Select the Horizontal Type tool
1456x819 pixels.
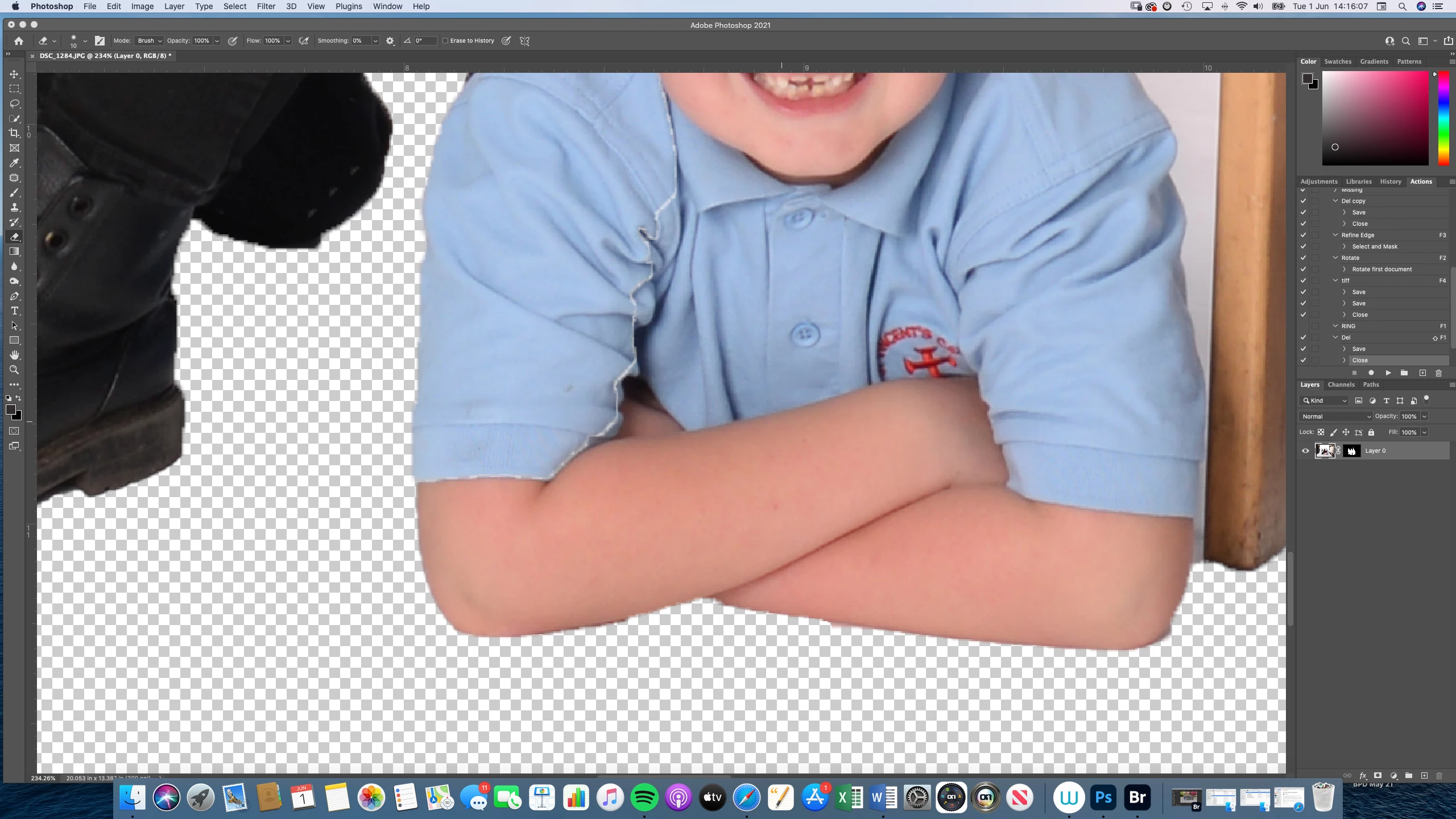click(x=14, y=311)
